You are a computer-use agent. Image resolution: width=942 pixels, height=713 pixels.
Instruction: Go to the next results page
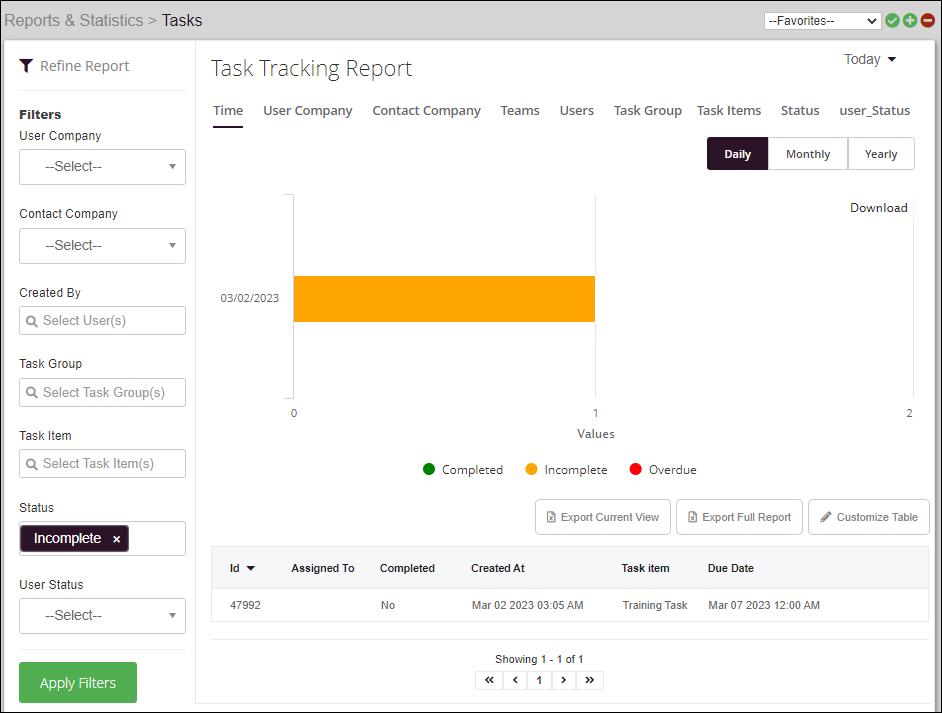[564, 680]
